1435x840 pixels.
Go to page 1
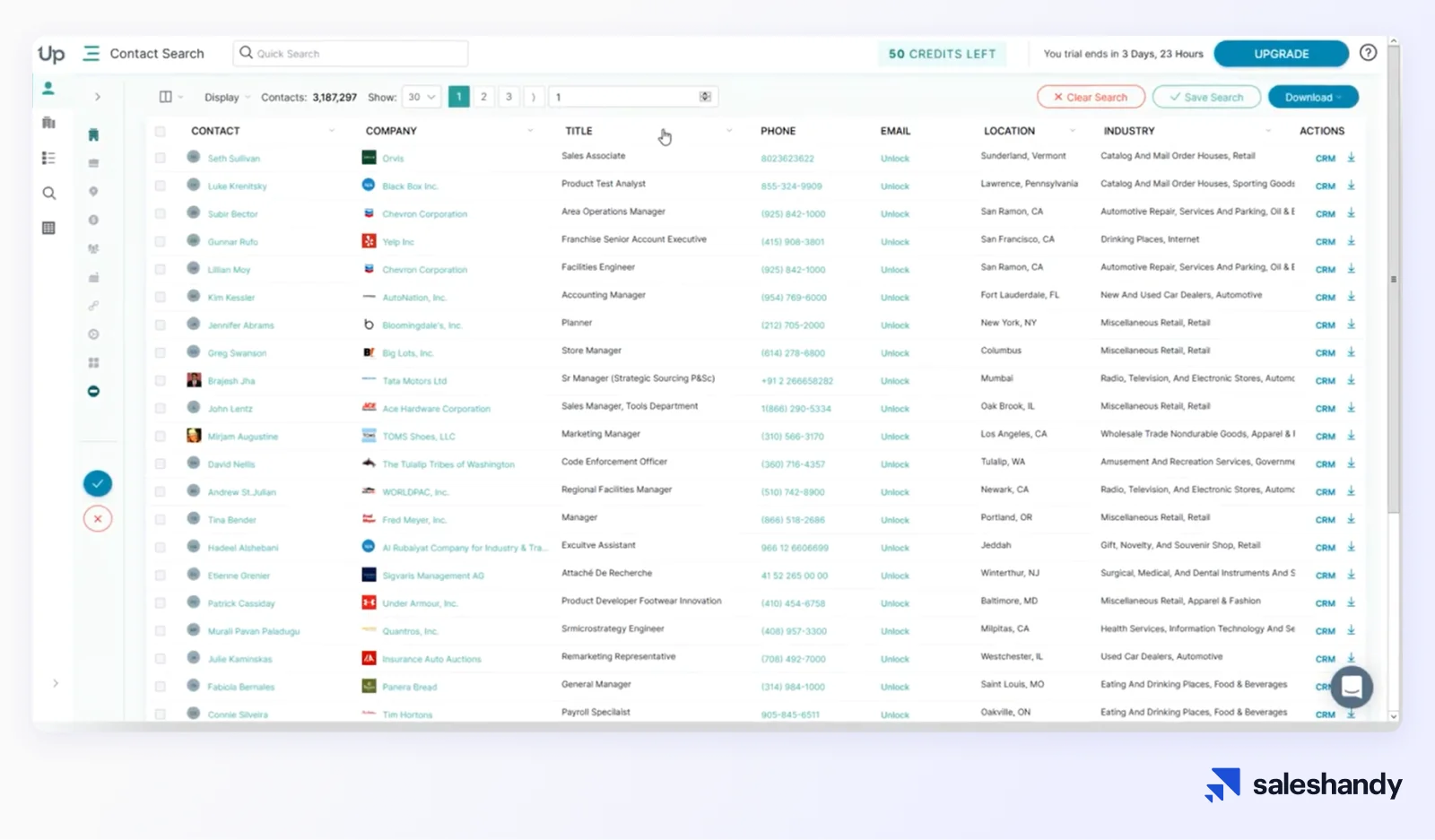pos(458,97)
